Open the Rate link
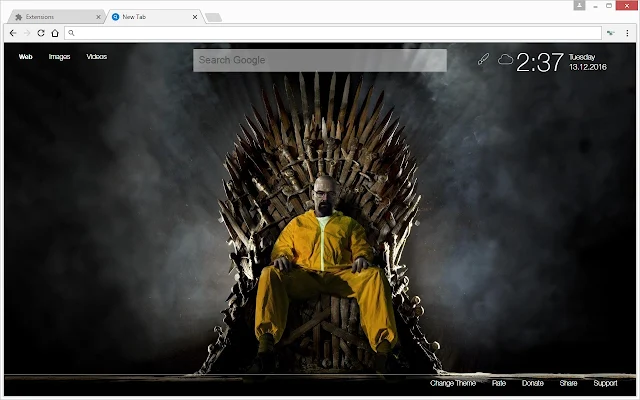 click(x=499, y=383)
